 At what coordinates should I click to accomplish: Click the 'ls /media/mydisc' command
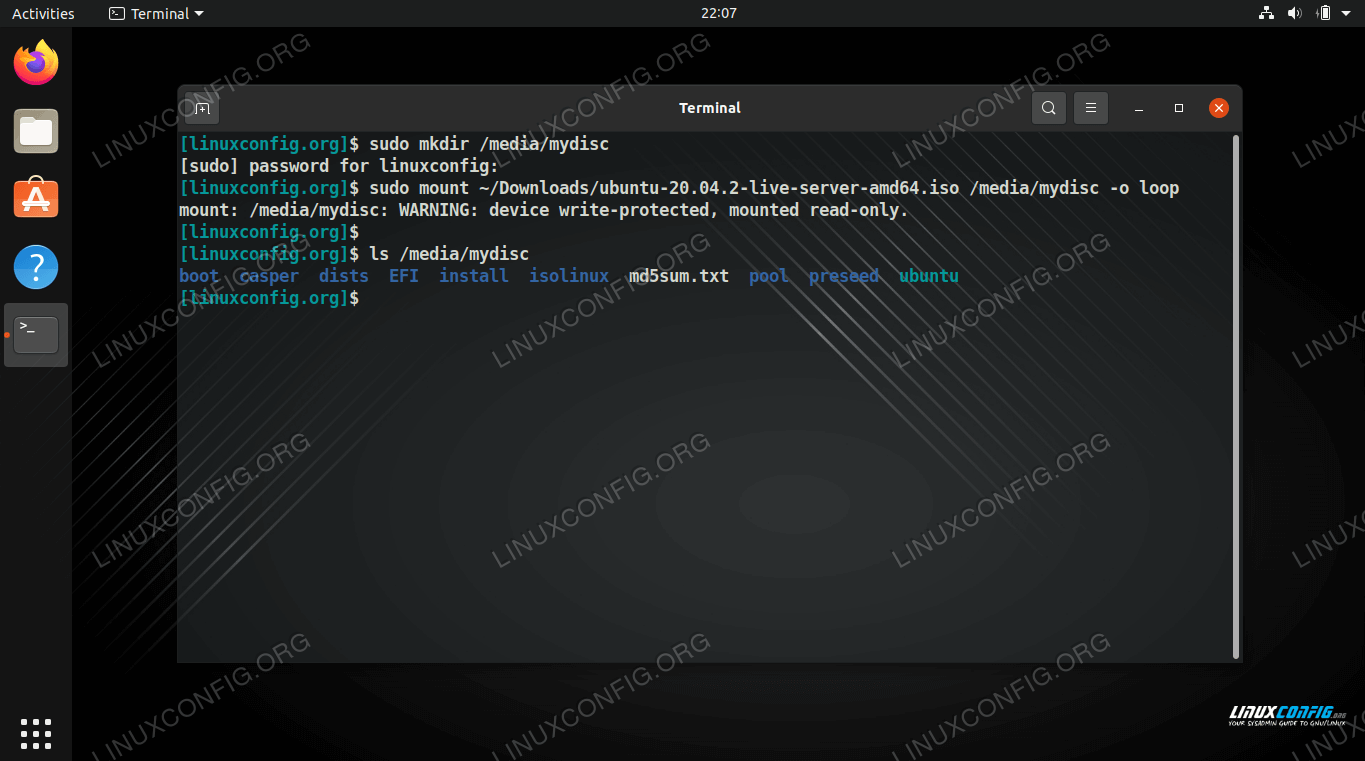449,254
